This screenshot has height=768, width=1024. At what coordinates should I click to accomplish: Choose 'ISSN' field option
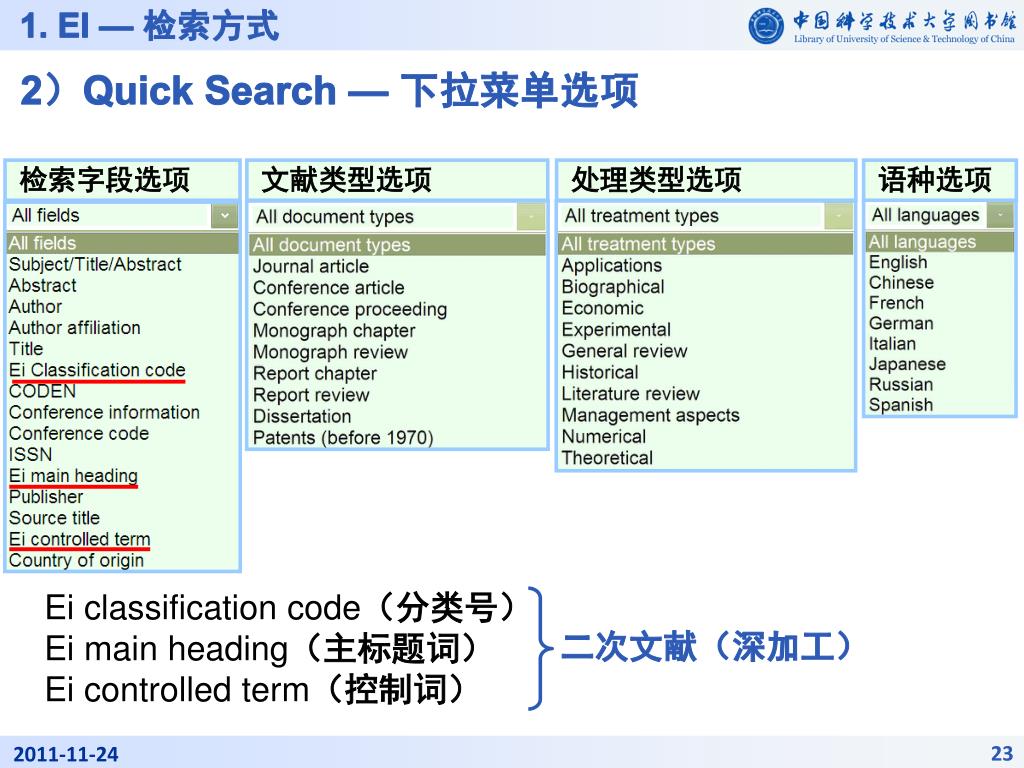[x=30, y=455]
